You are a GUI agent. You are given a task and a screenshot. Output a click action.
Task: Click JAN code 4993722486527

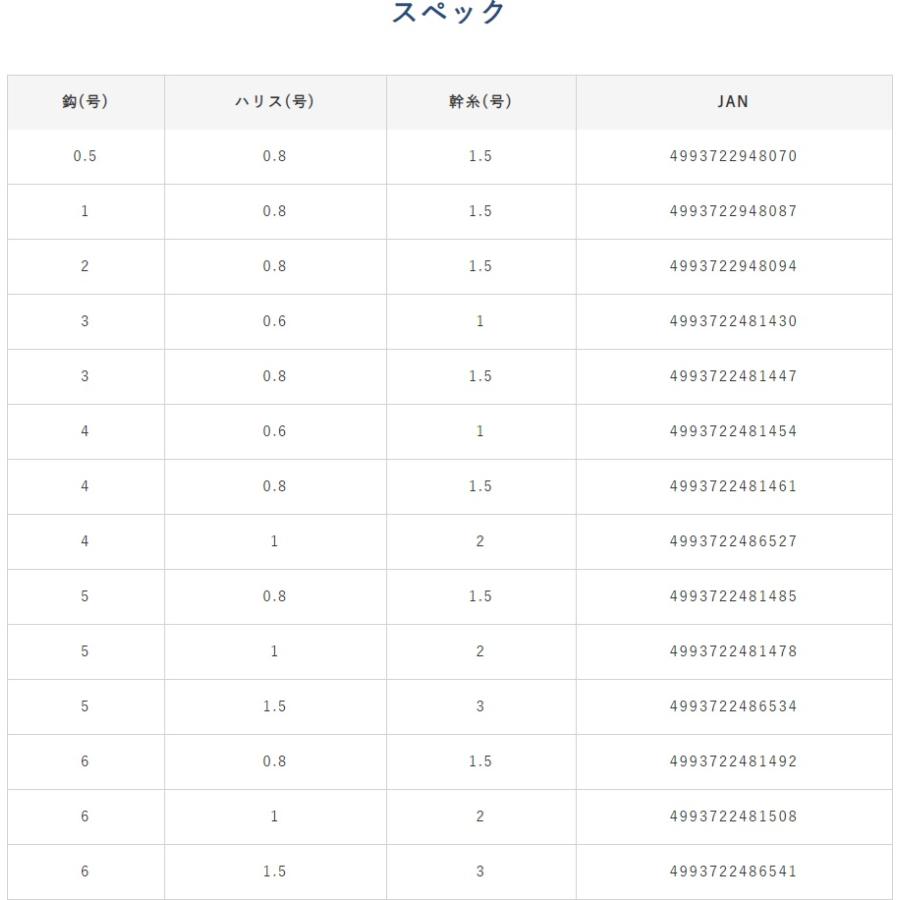click(733, 541)
